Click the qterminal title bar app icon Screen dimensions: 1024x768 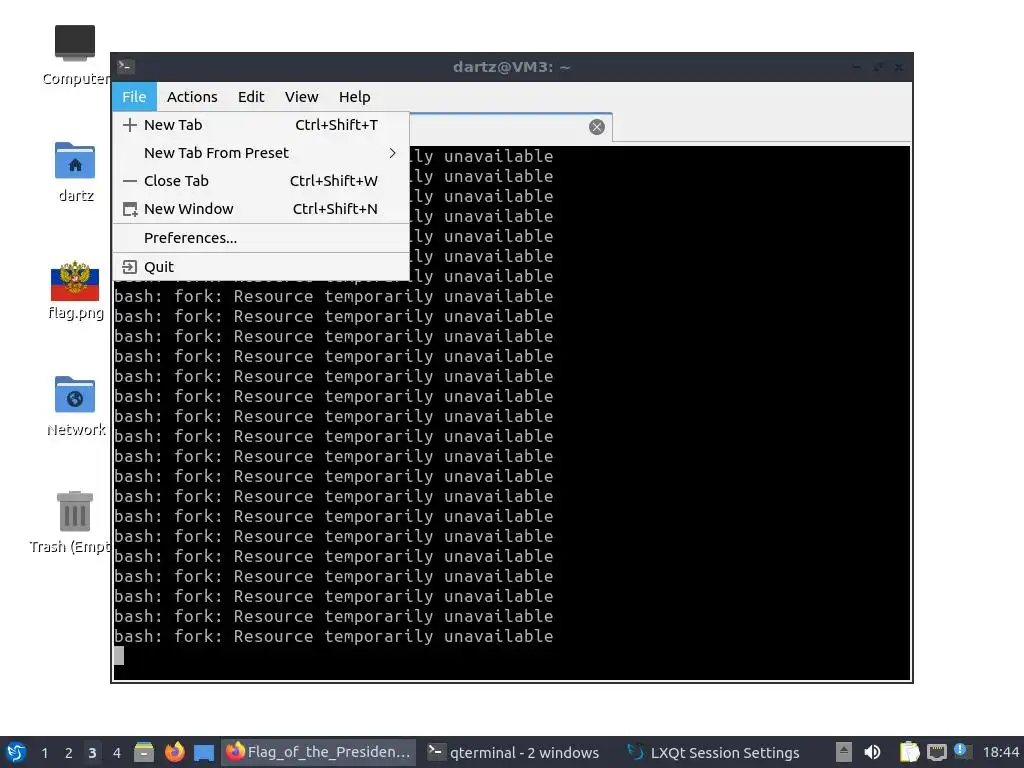point(126,67)
